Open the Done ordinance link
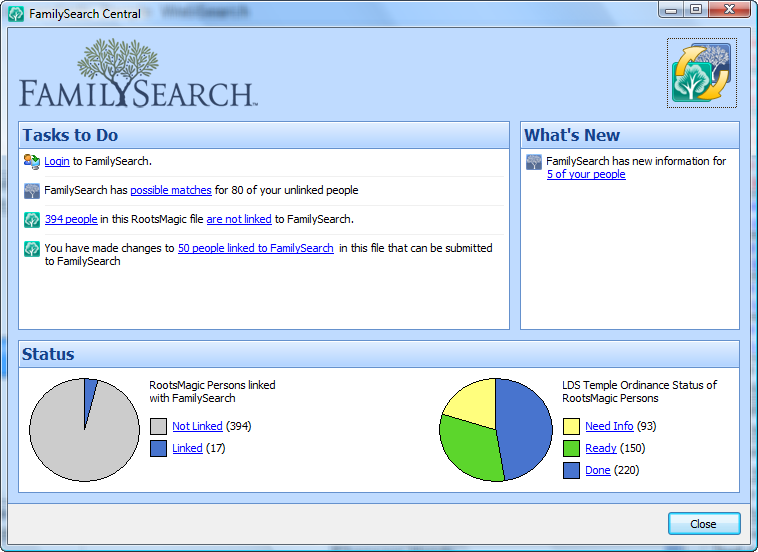 [598, 470]
